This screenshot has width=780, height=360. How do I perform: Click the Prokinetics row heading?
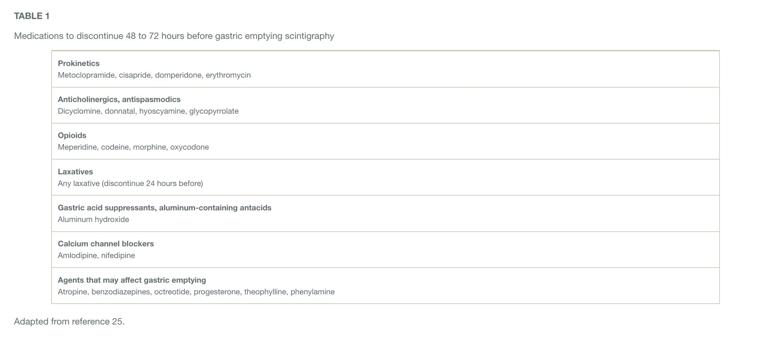(x=79, y=64)
